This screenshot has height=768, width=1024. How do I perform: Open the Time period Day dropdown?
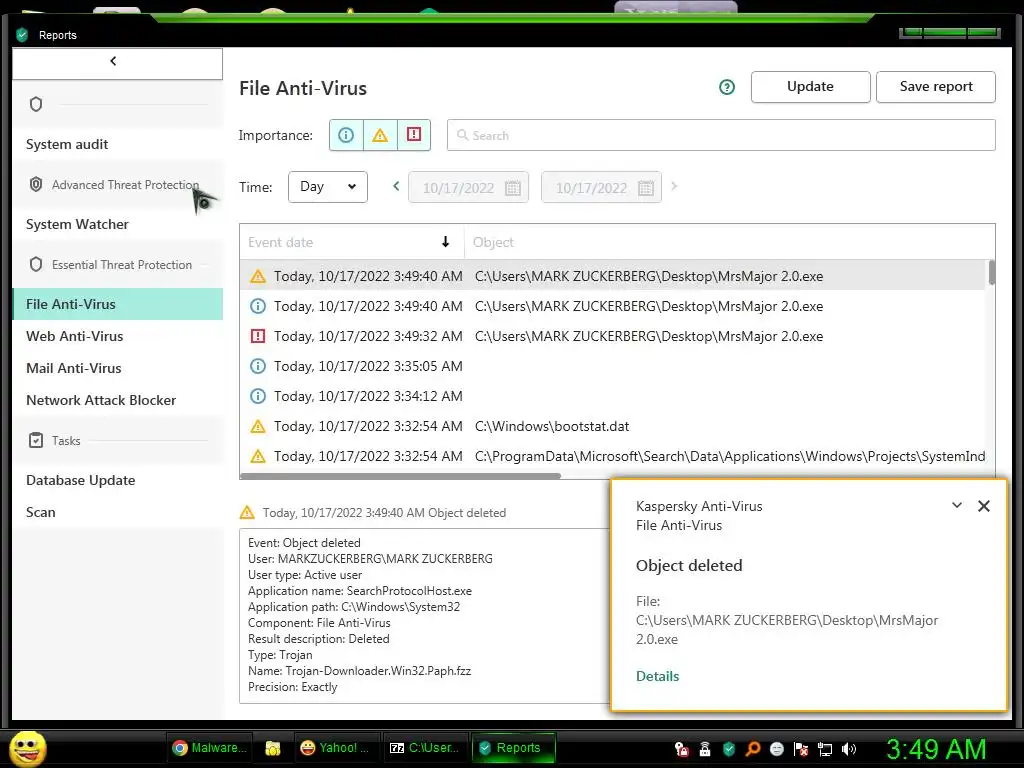pos(328,187)
